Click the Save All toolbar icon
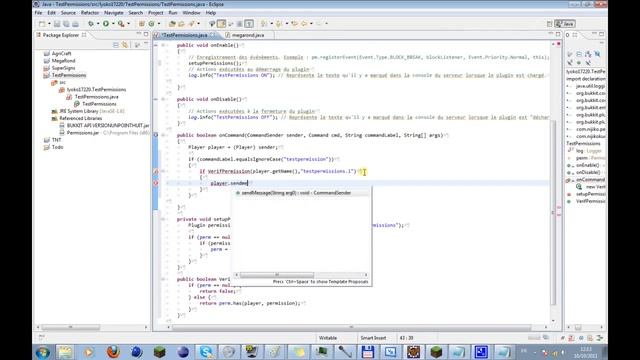Screen dimensions: 640x360 pyautogui.click(x=66, y=24)
